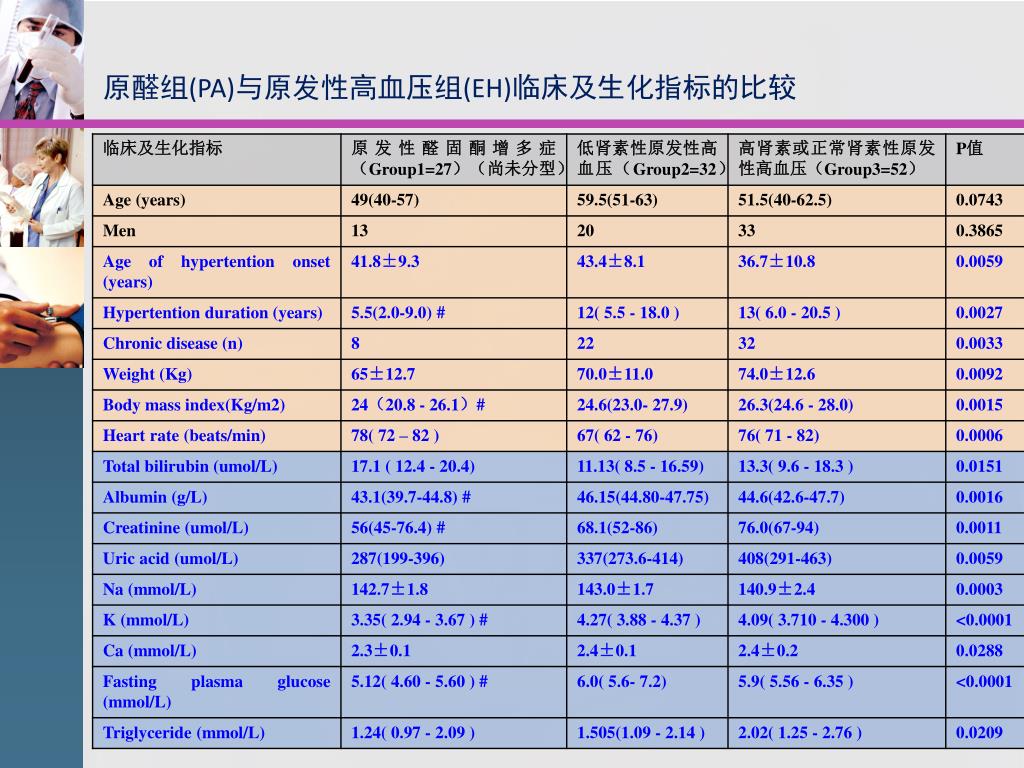Select the Triglyceride (mmol/L) label
The width and height of the screenshot is (1024, 768).
pos(184,733)
